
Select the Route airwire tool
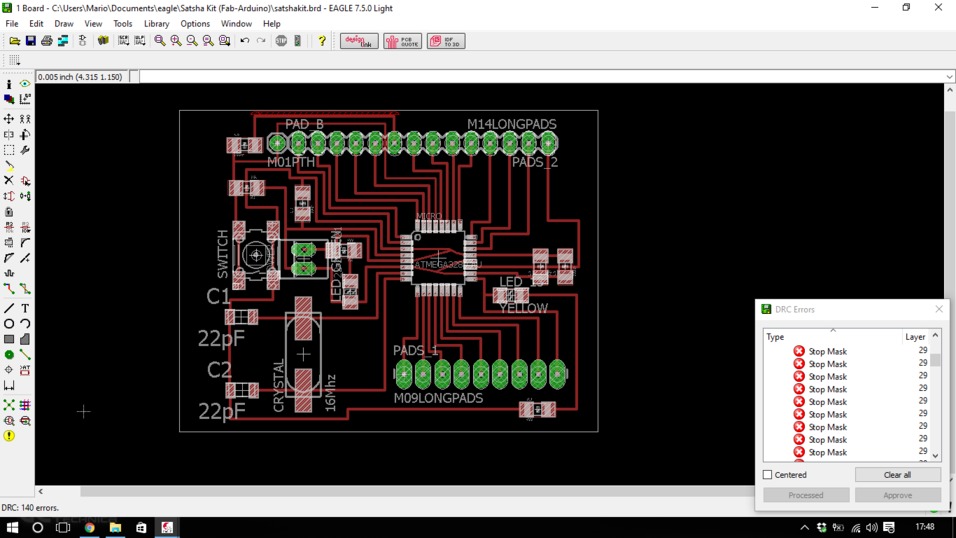pos(9,289)
